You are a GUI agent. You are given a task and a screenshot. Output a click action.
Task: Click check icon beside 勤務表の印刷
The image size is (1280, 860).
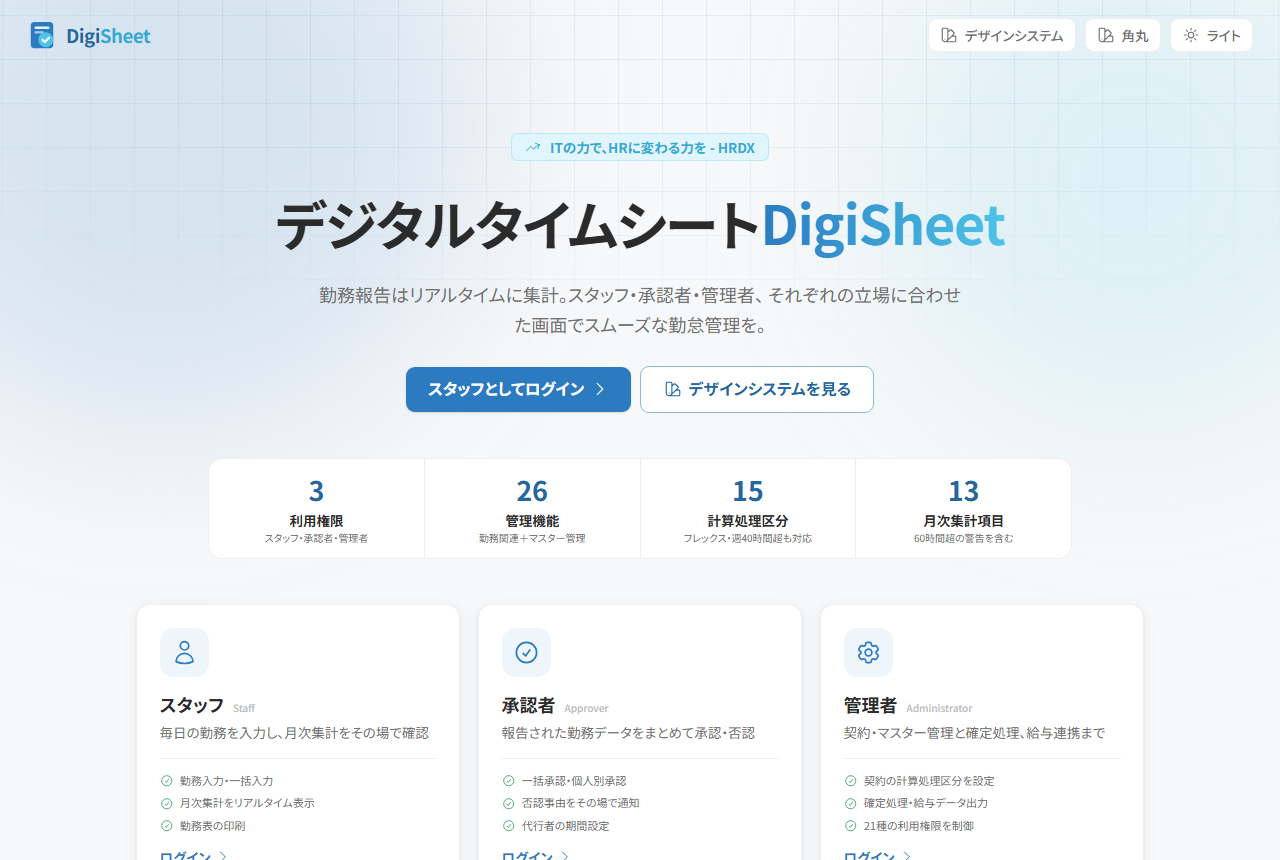coord(167,826)
